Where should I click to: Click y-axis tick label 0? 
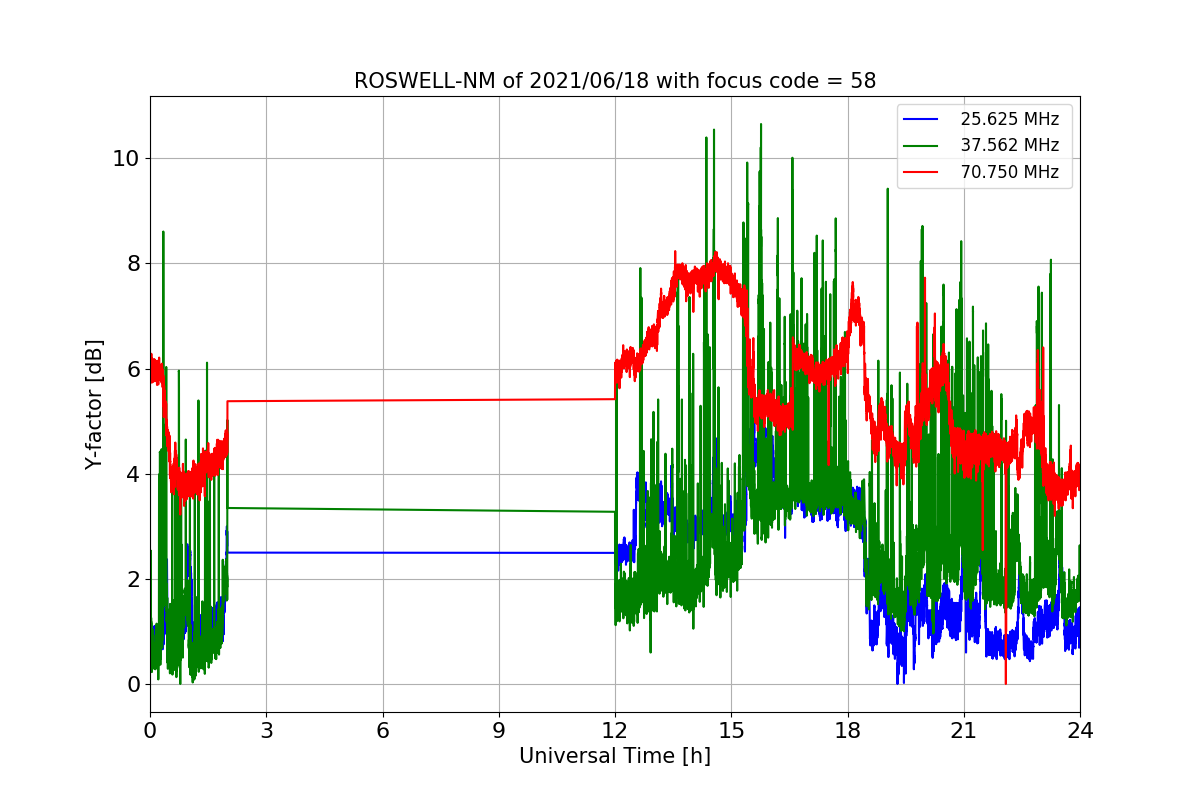coord(132,685)
